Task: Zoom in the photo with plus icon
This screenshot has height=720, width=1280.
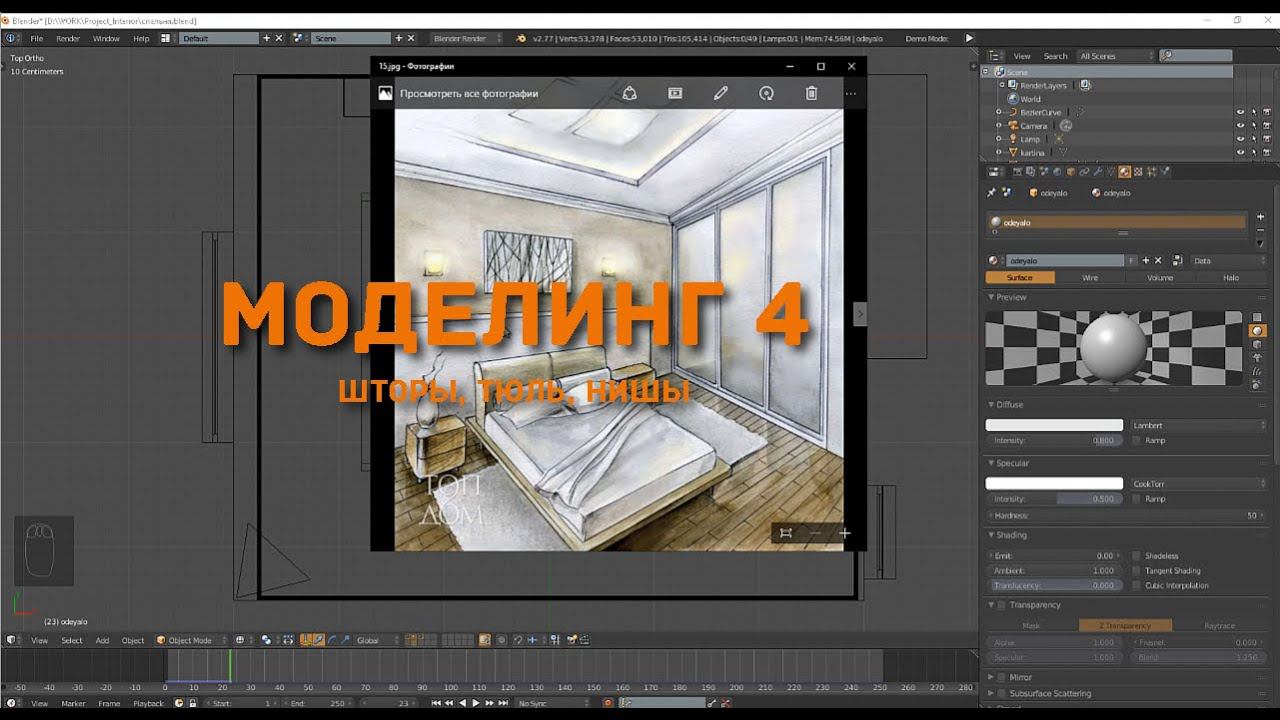Action: [845, 533]
